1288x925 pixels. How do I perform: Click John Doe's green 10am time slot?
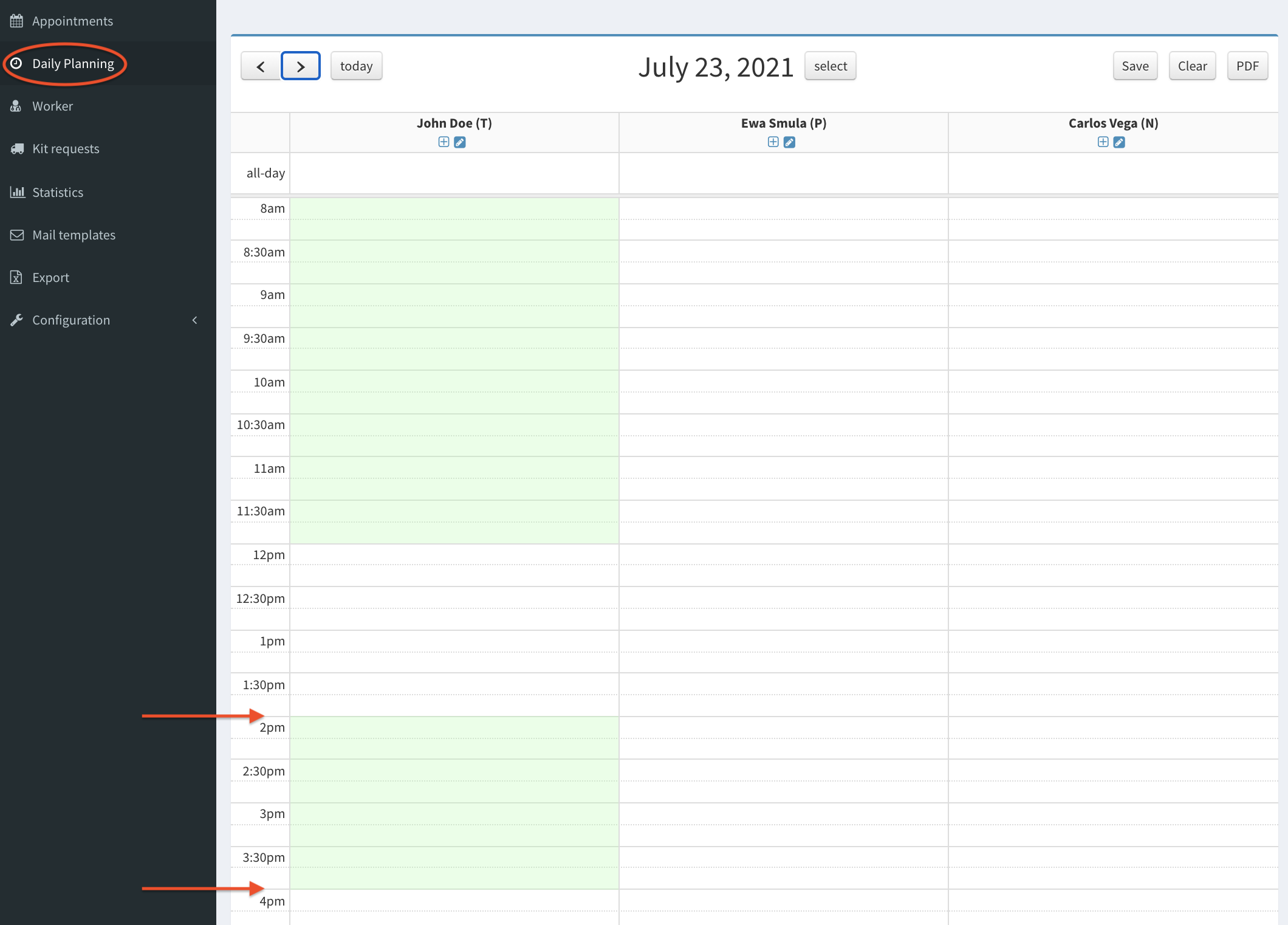pos(454,382)
